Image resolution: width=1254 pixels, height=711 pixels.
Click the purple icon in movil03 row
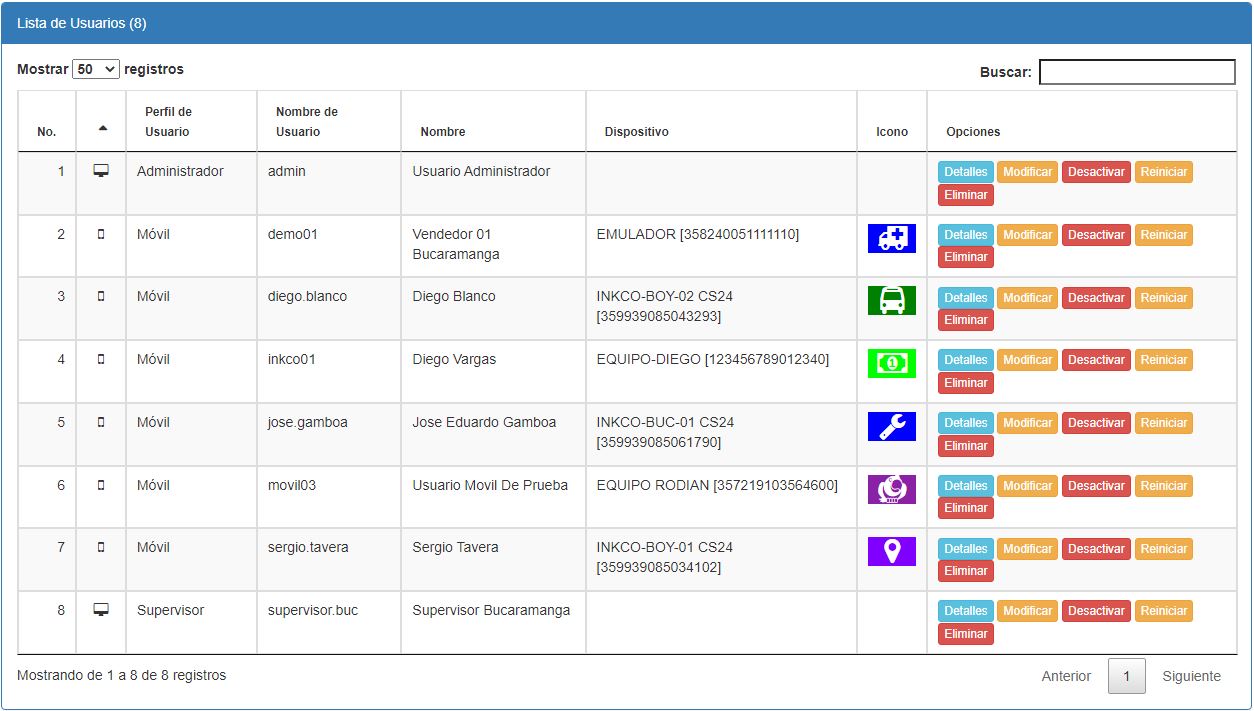pos(891,489)
